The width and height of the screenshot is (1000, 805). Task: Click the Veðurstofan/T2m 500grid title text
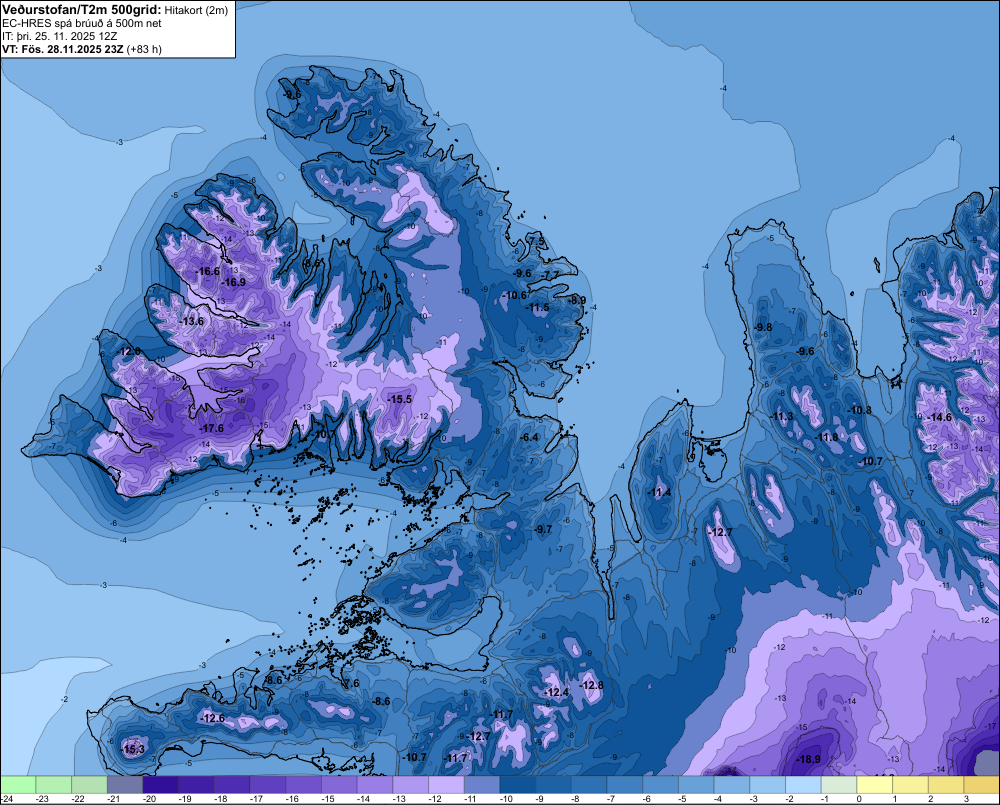[x=81, y=9]
